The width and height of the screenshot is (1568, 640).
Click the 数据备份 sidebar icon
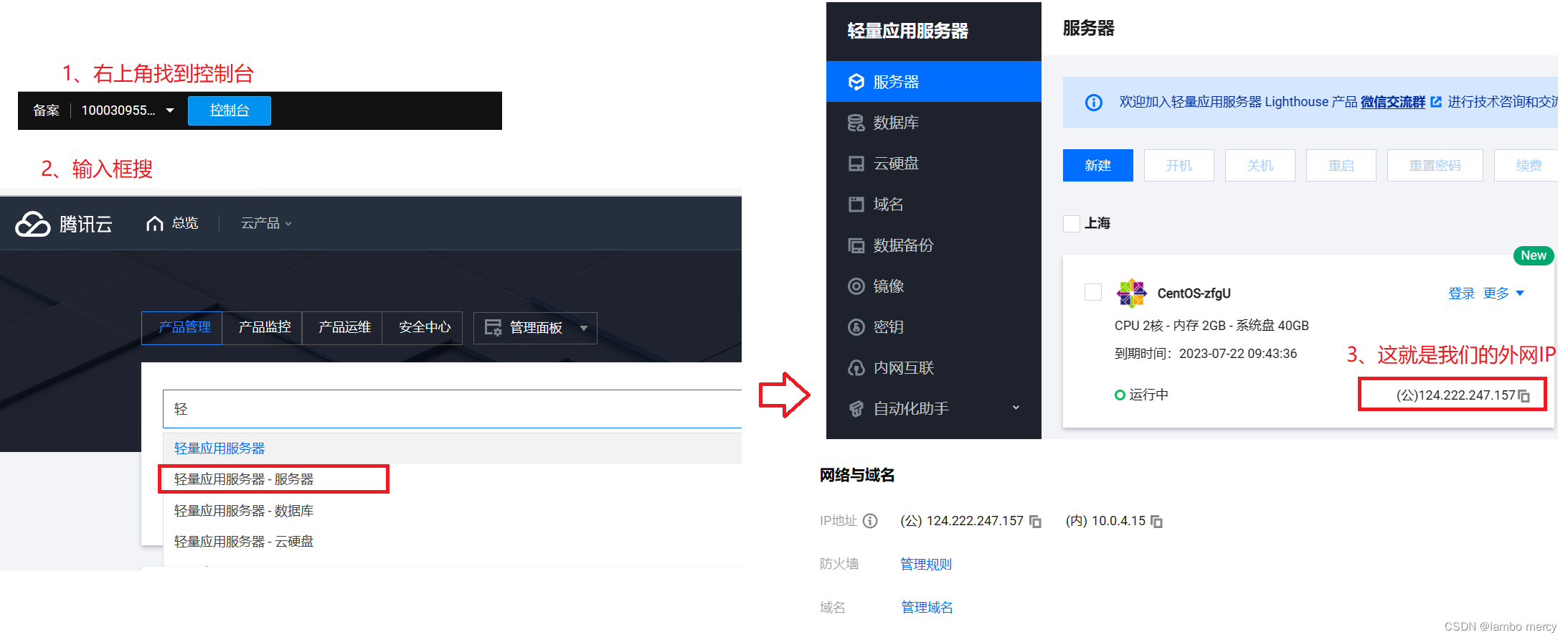tap(856, 245)
